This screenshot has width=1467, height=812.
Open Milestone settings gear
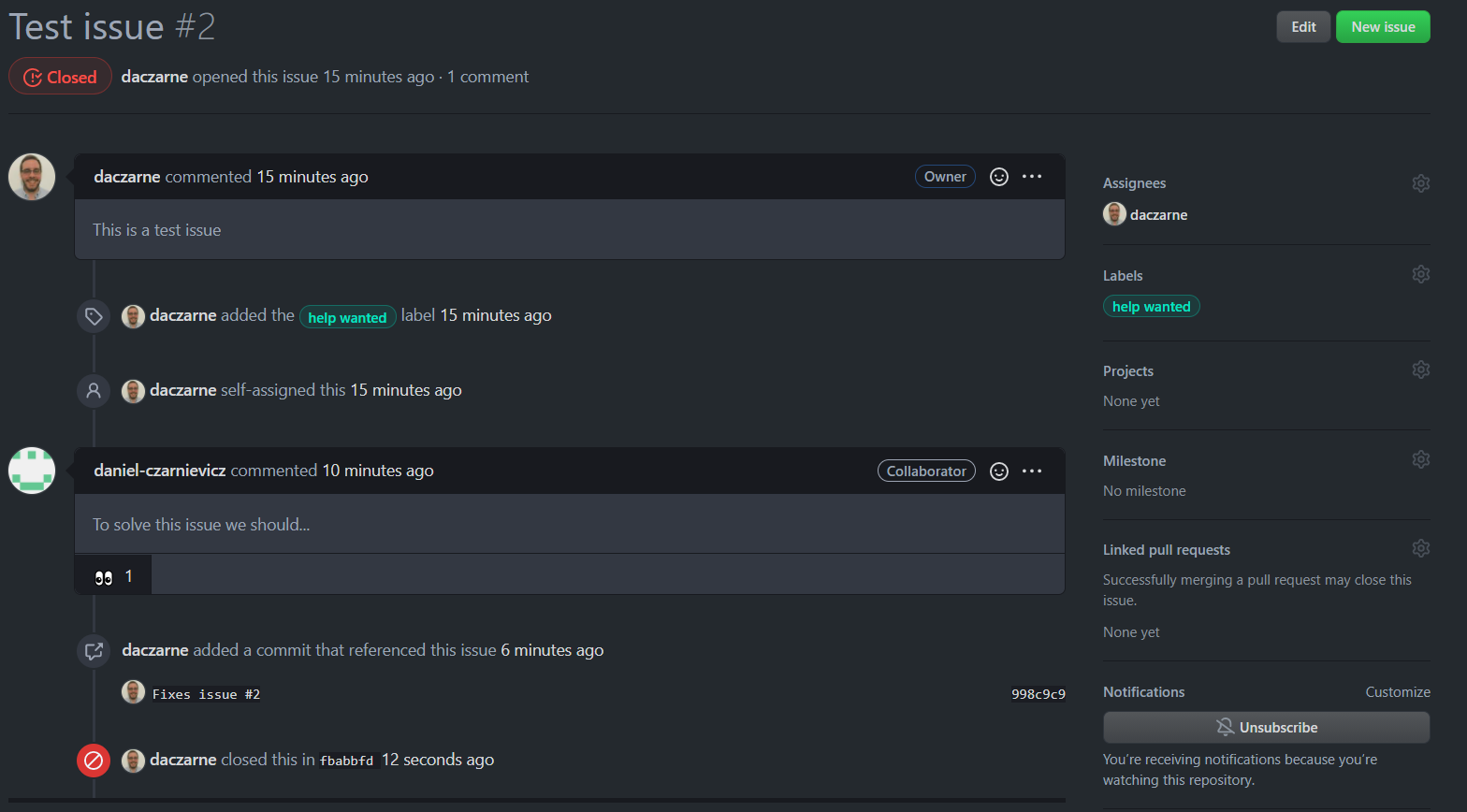tap(1420, 459)
